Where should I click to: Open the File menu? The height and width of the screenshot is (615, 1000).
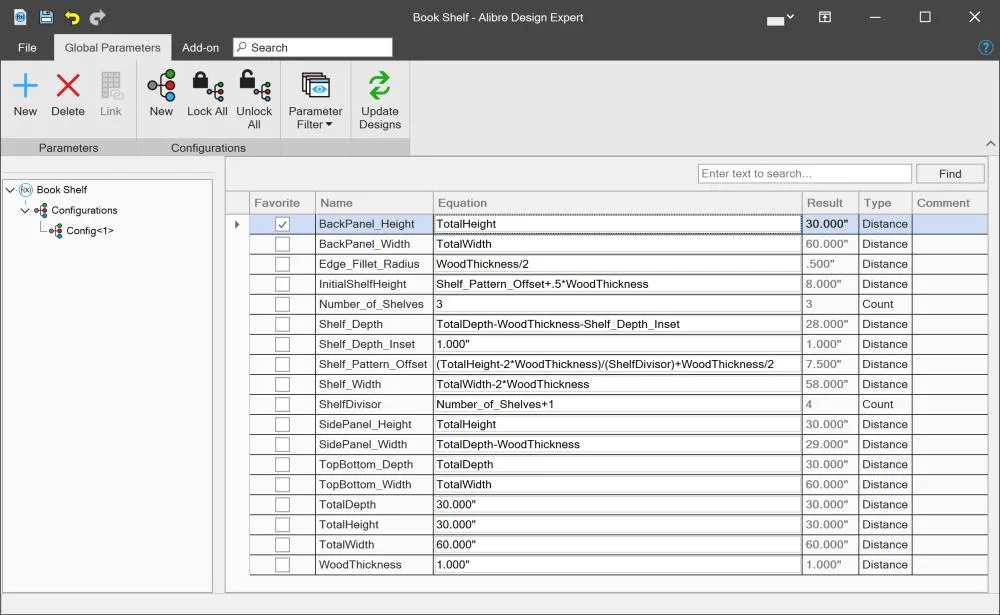[x=27, y=47]
